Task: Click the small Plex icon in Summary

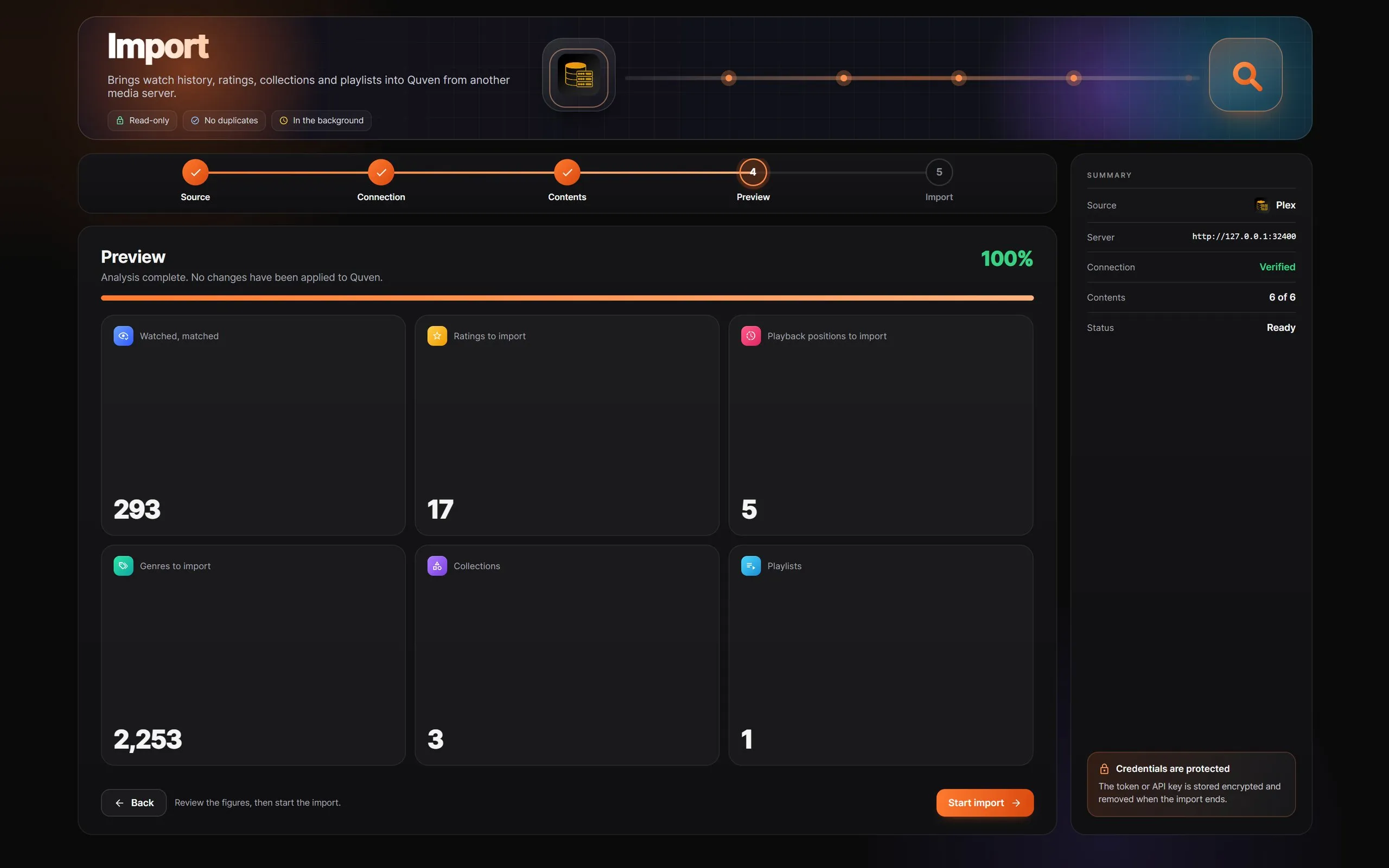Action: pos(1261,205)
